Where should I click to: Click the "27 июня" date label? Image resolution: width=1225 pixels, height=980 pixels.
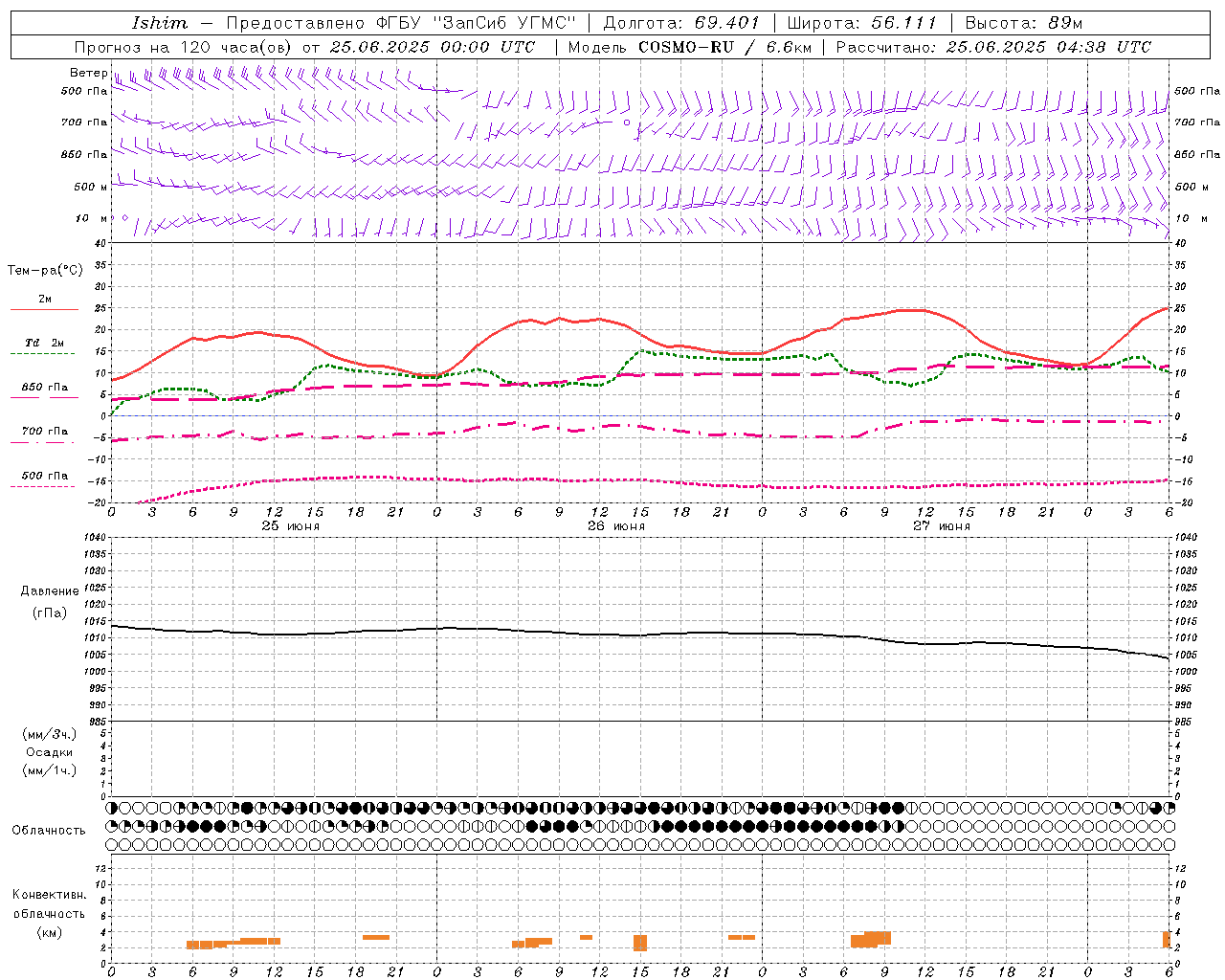[942, 526]
